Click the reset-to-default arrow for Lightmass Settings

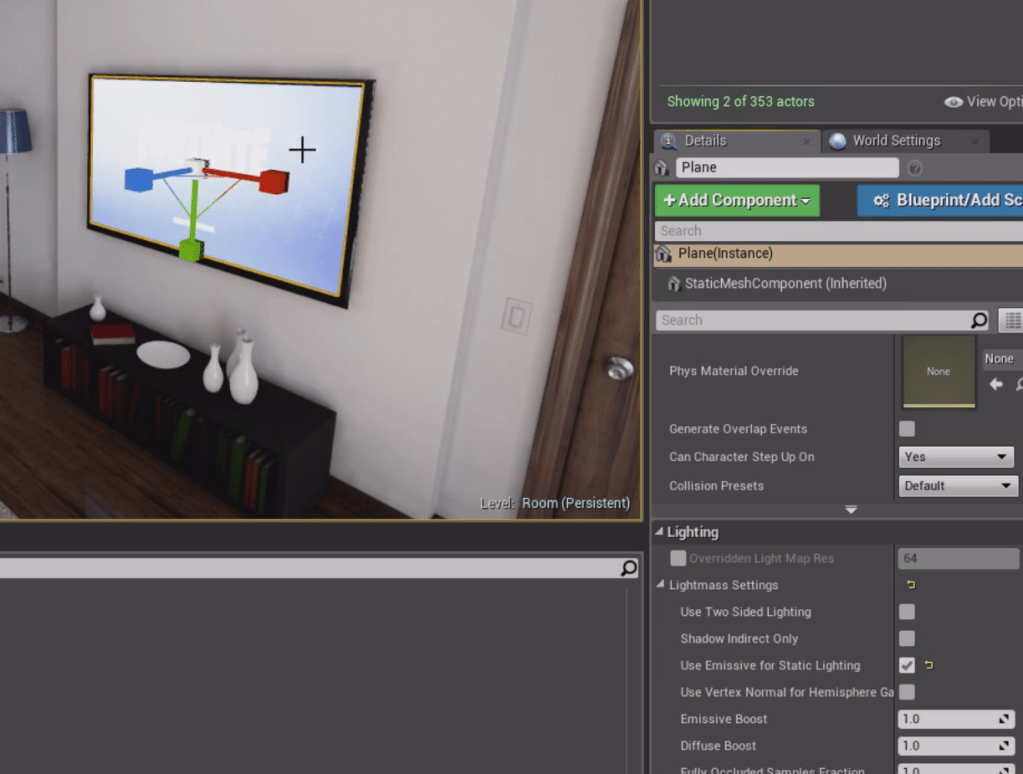[910, 585]
